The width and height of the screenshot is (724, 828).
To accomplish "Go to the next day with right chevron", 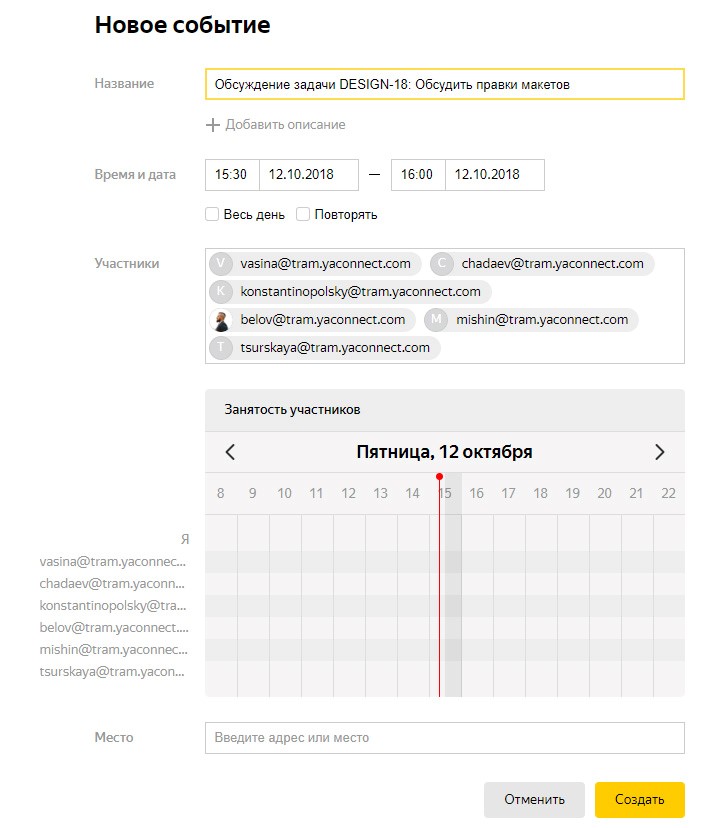I will pyautogui.click(x=659, y=452).
